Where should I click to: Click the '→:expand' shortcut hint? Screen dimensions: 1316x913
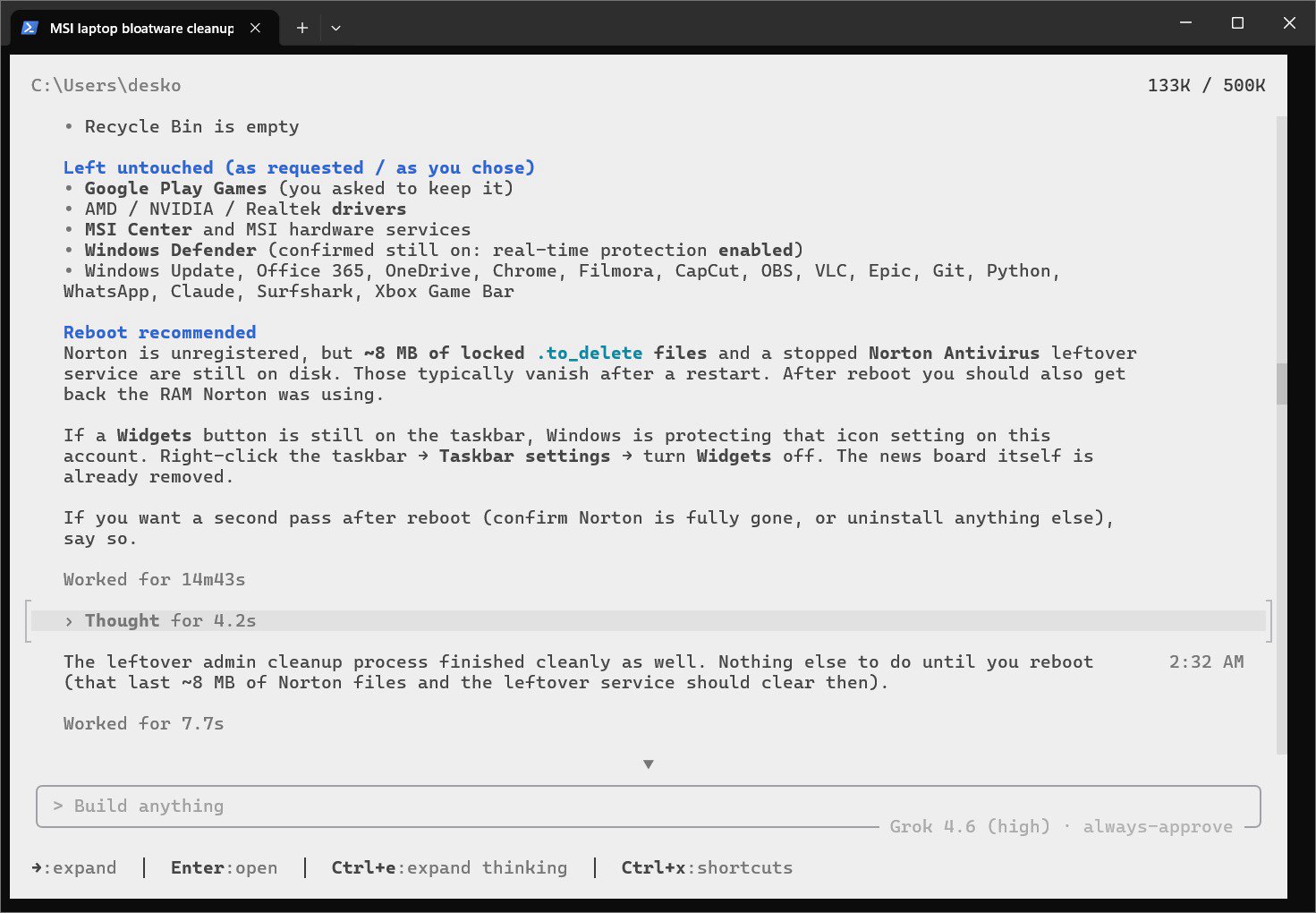[74, 868]
